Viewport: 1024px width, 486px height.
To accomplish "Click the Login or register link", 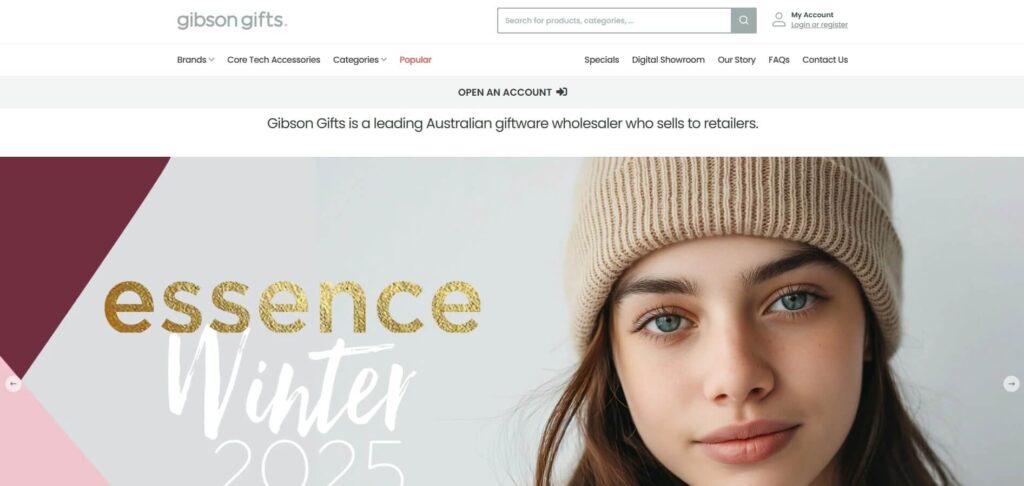I will 819,25.
